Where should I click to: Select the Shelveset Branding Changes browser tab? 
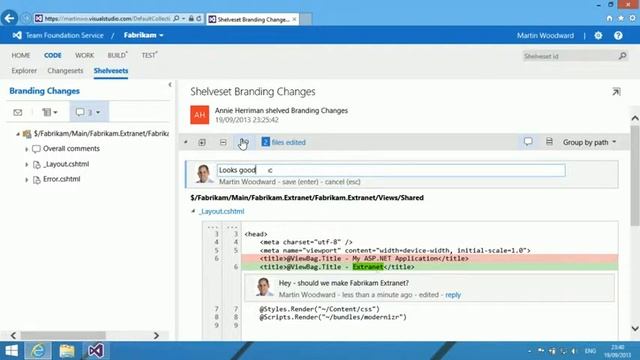(x=253, y=19)
